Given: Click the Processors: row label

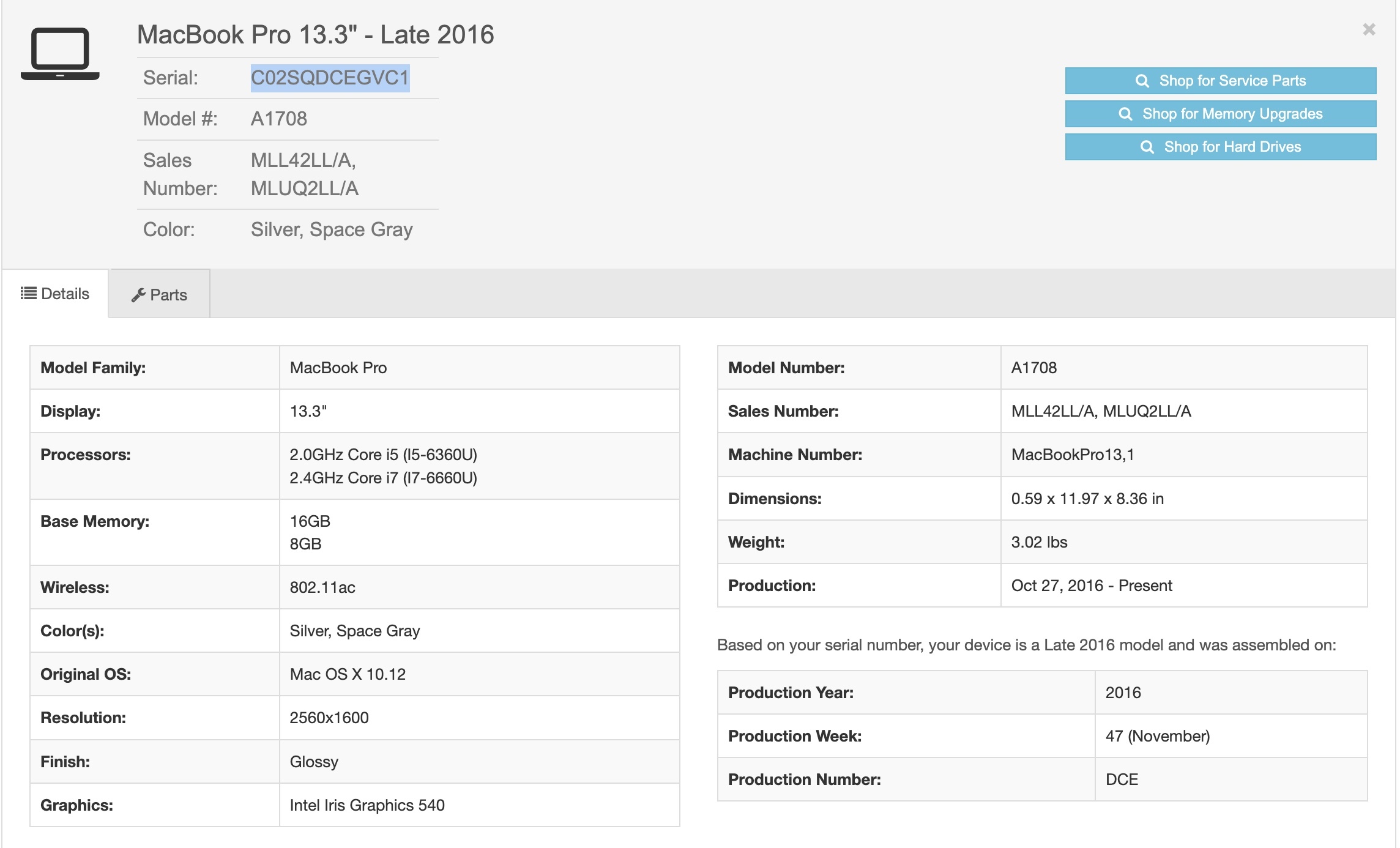Looking at the screenshot, I should (86, 455).
